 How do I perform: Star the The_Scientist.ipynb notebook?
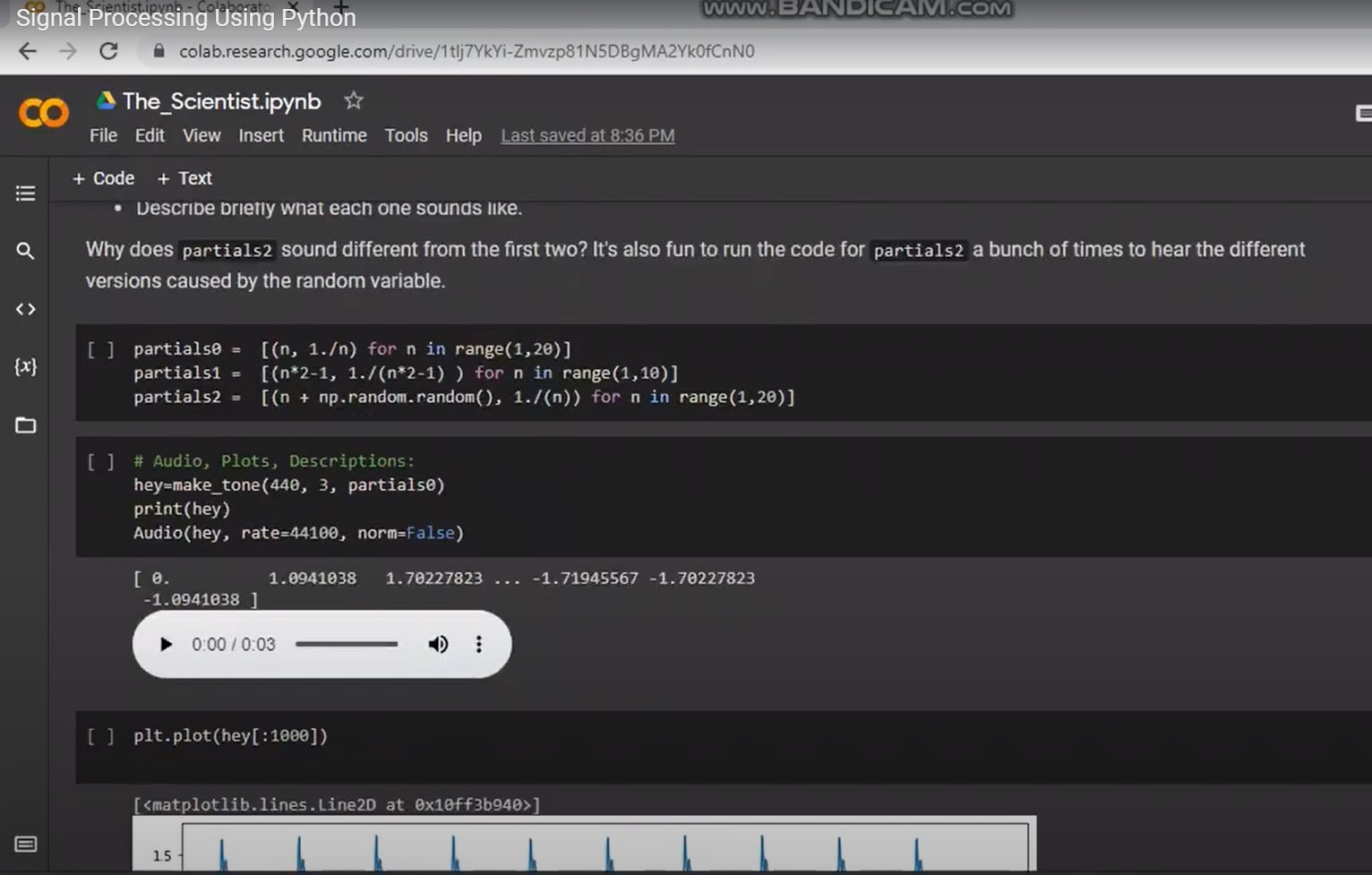354,101
